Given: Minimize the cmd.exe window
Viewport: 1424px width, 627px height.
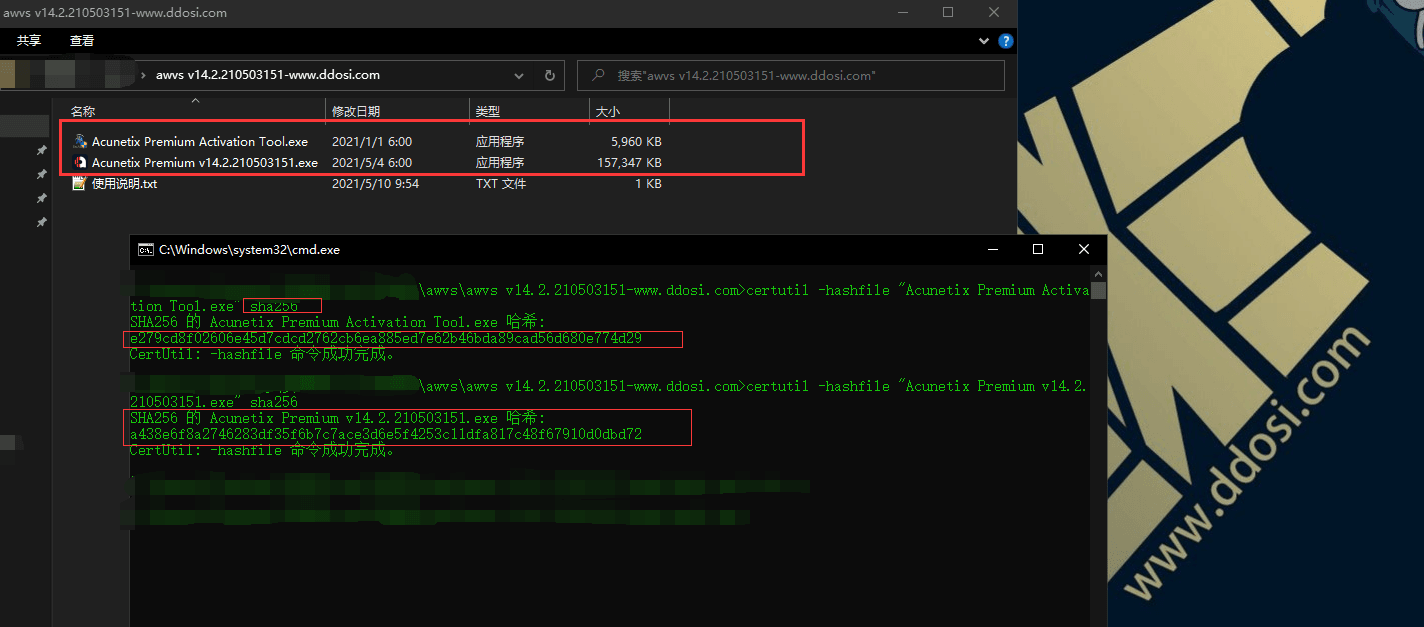Looking at the screenshot, I should tap(992, 249).
